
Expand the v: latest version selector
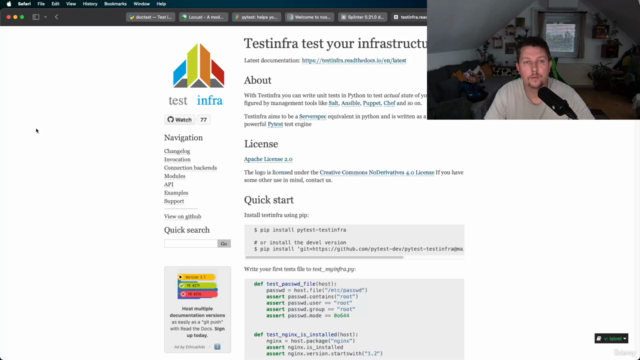coord(611,338)
